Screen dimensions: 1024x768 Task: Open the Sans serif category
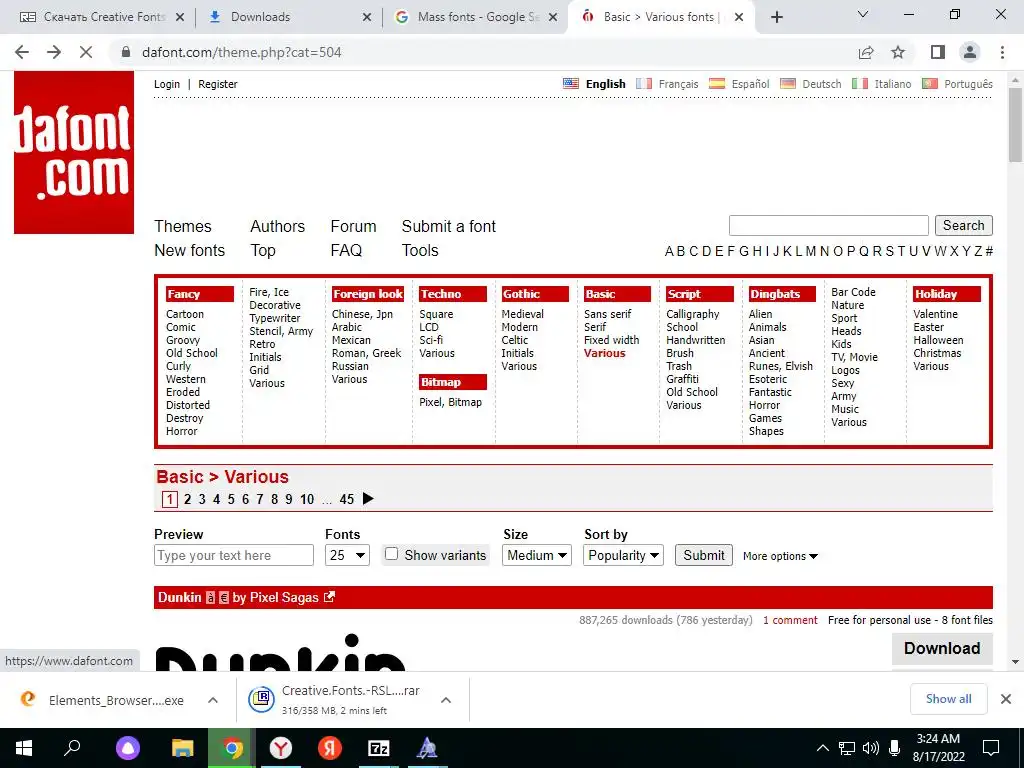click(x=607, y=314)
